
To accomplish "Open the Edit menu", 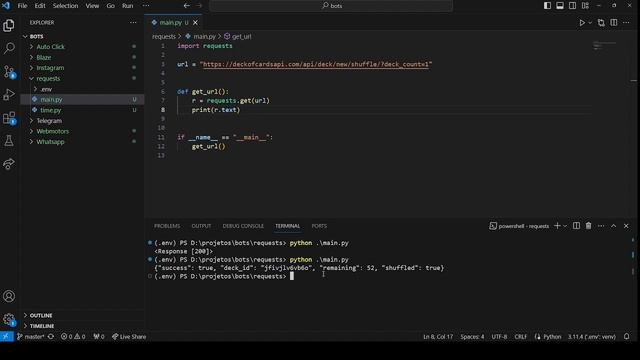I will pos(40,6).
